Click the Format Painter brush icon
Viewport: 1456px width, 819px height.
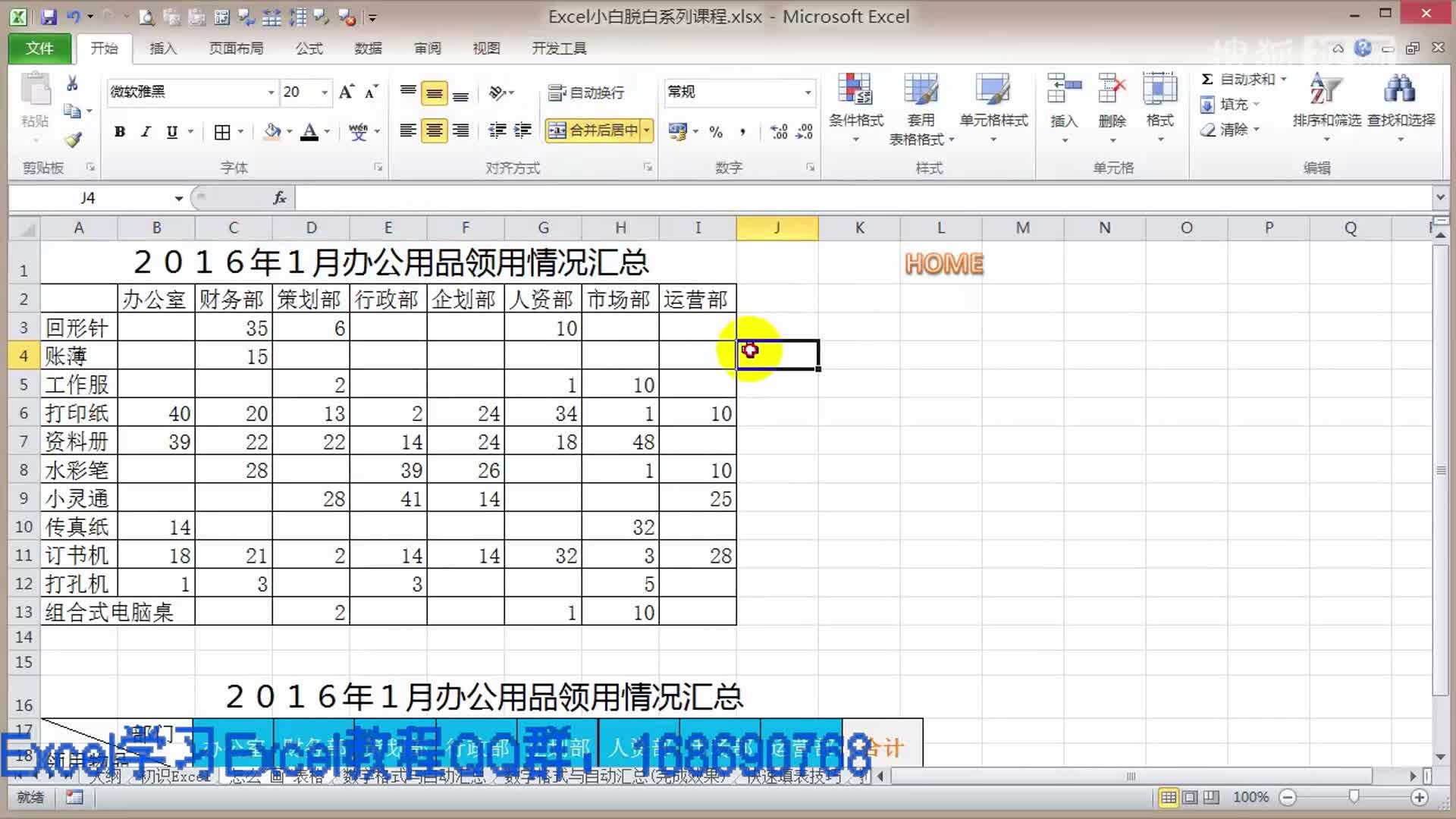click(73, 140)
